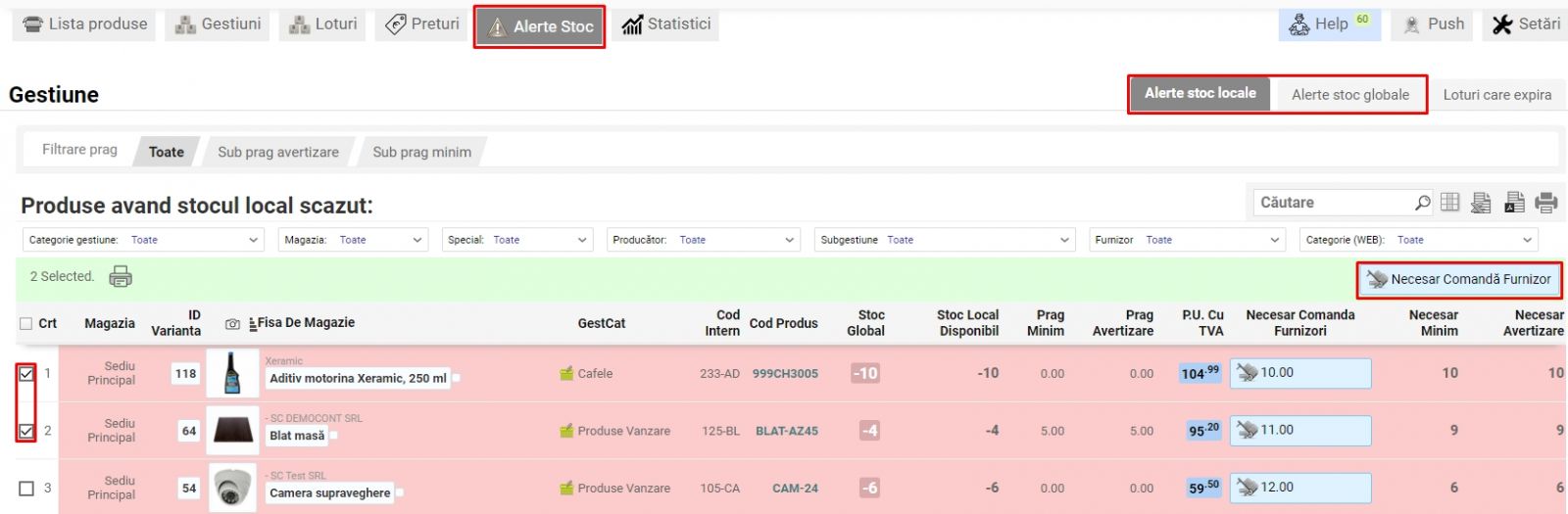Export the list to PDF
This screenshot has width=1568, height=514.
pyautogui.click(x=1514, y=203)
